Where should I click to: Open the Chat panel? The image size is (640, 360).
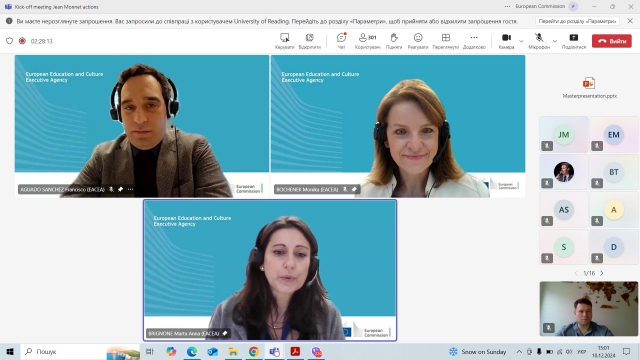click(341, 41)
